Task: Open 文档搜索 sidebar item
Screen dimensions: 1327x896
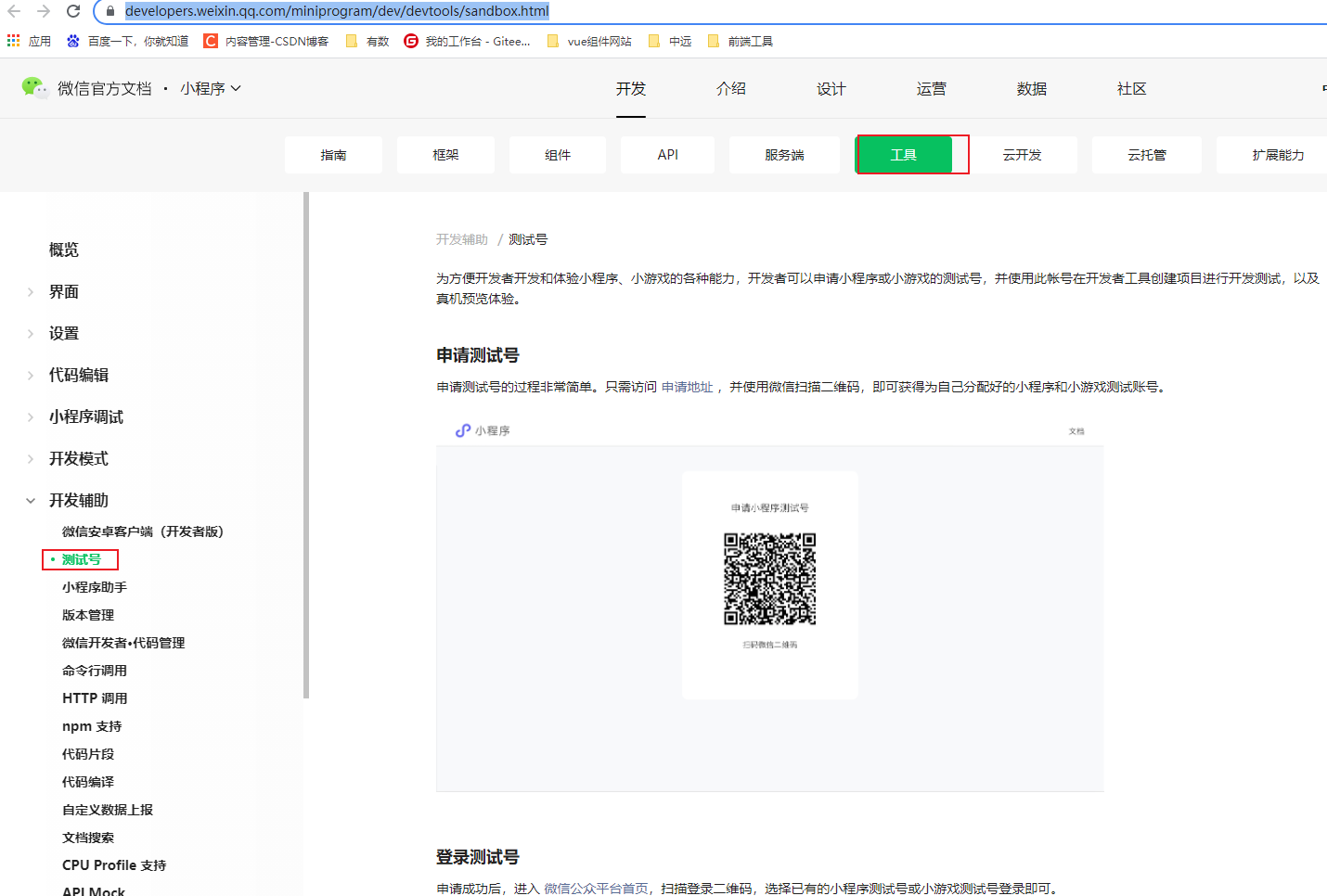Action: (88, 838)
